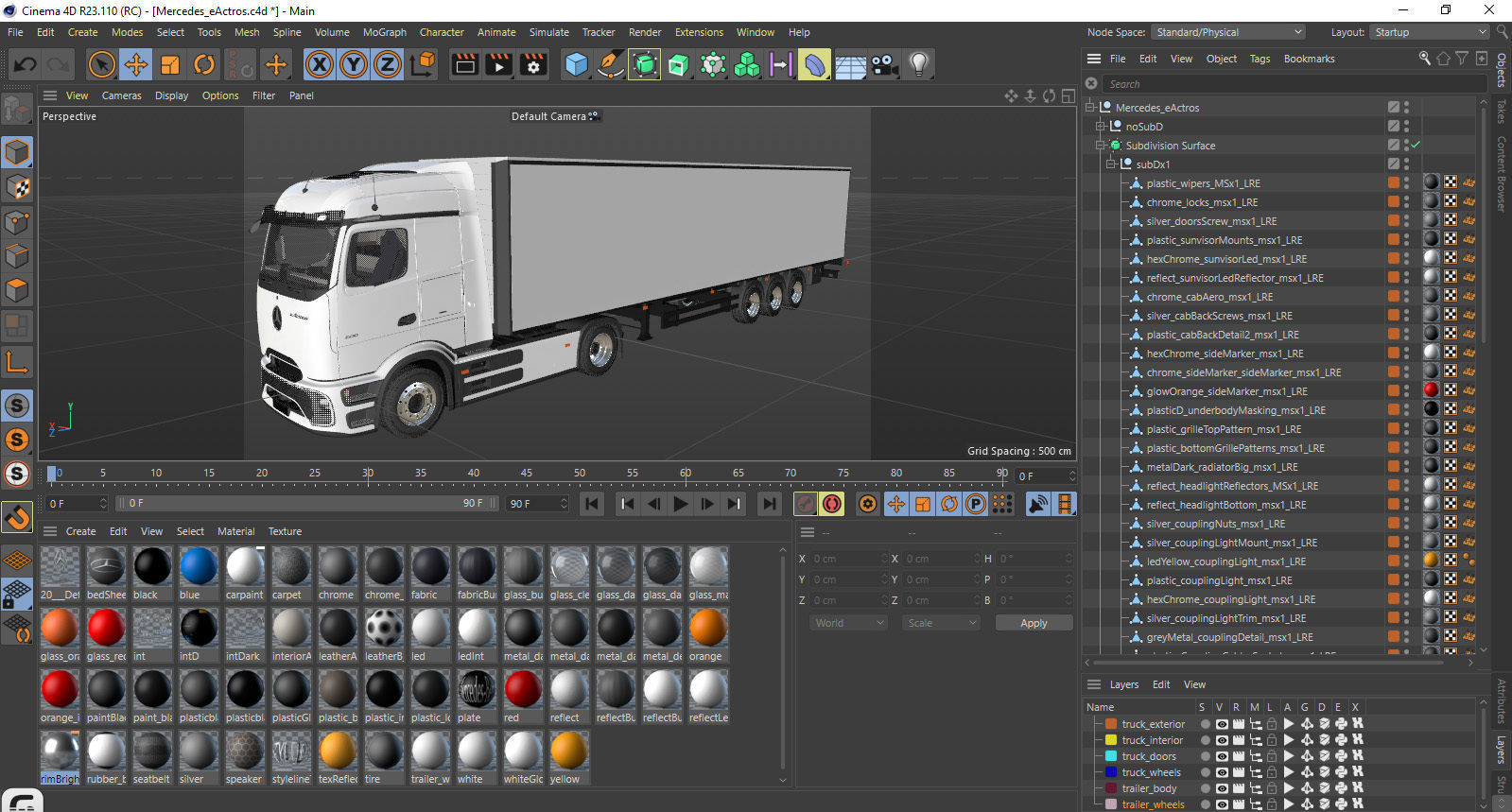Image resolution: width=1512 pixels, height=812 pixels.
Task: Click the Record Active Objects button
Action: click(806, 504)
